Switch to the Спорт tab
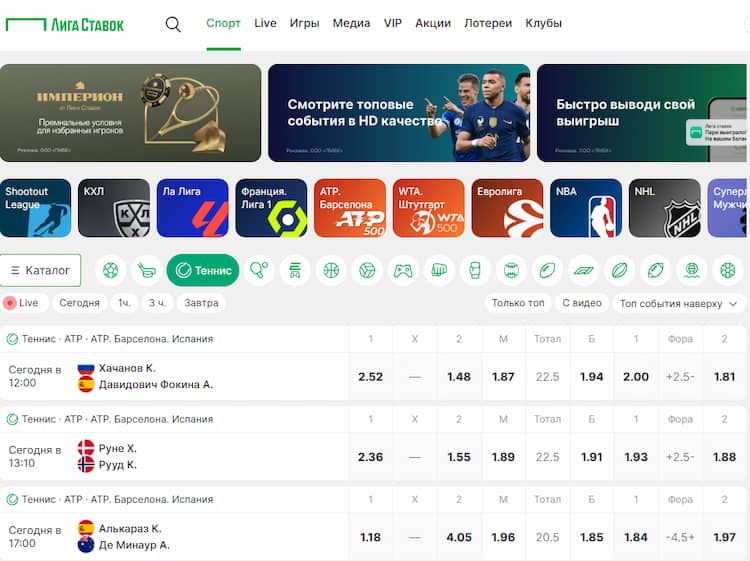Screen dimensions: 750x561 (223, 23)
